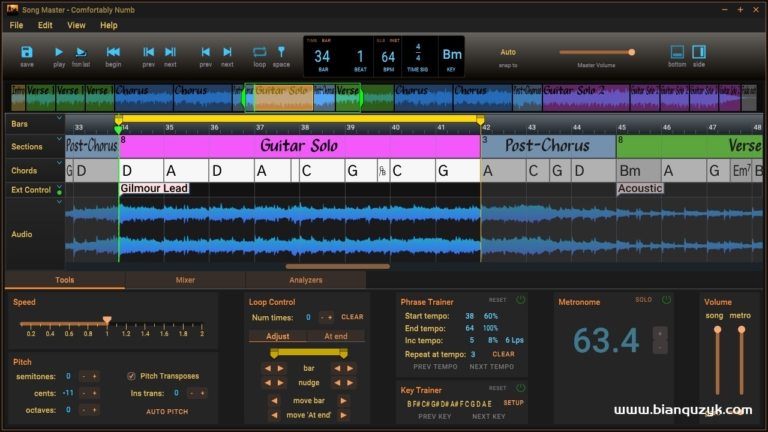Click the AUTO PITCH button
The image size is (768, 432).
[x=167, y=412]
